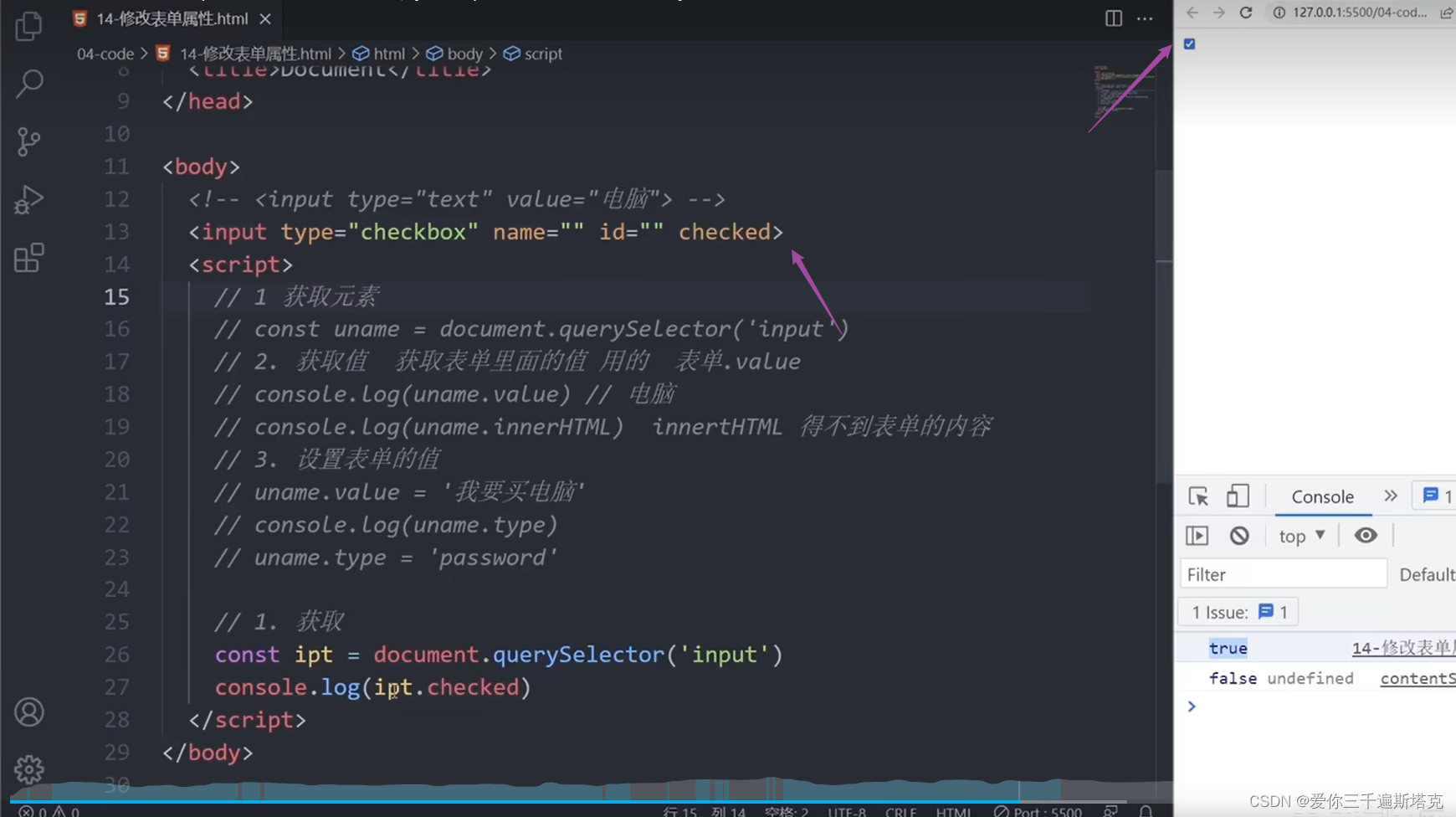Open the top context dropdown
This screenshot has width=1456, height=817.
click(1302, 536)
